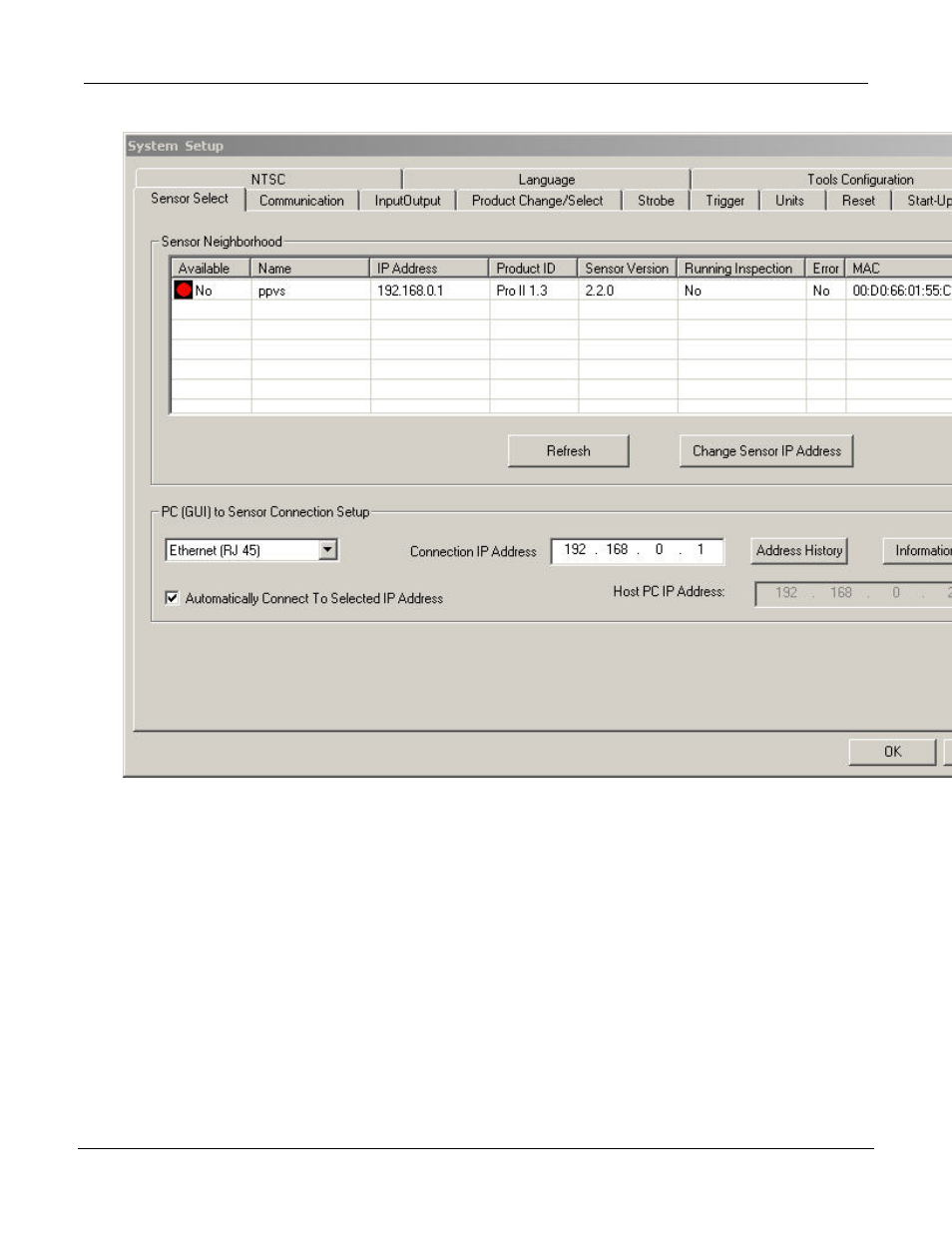Click the 00:D0:66:01:55 MAC address cell

click(899, 291)
